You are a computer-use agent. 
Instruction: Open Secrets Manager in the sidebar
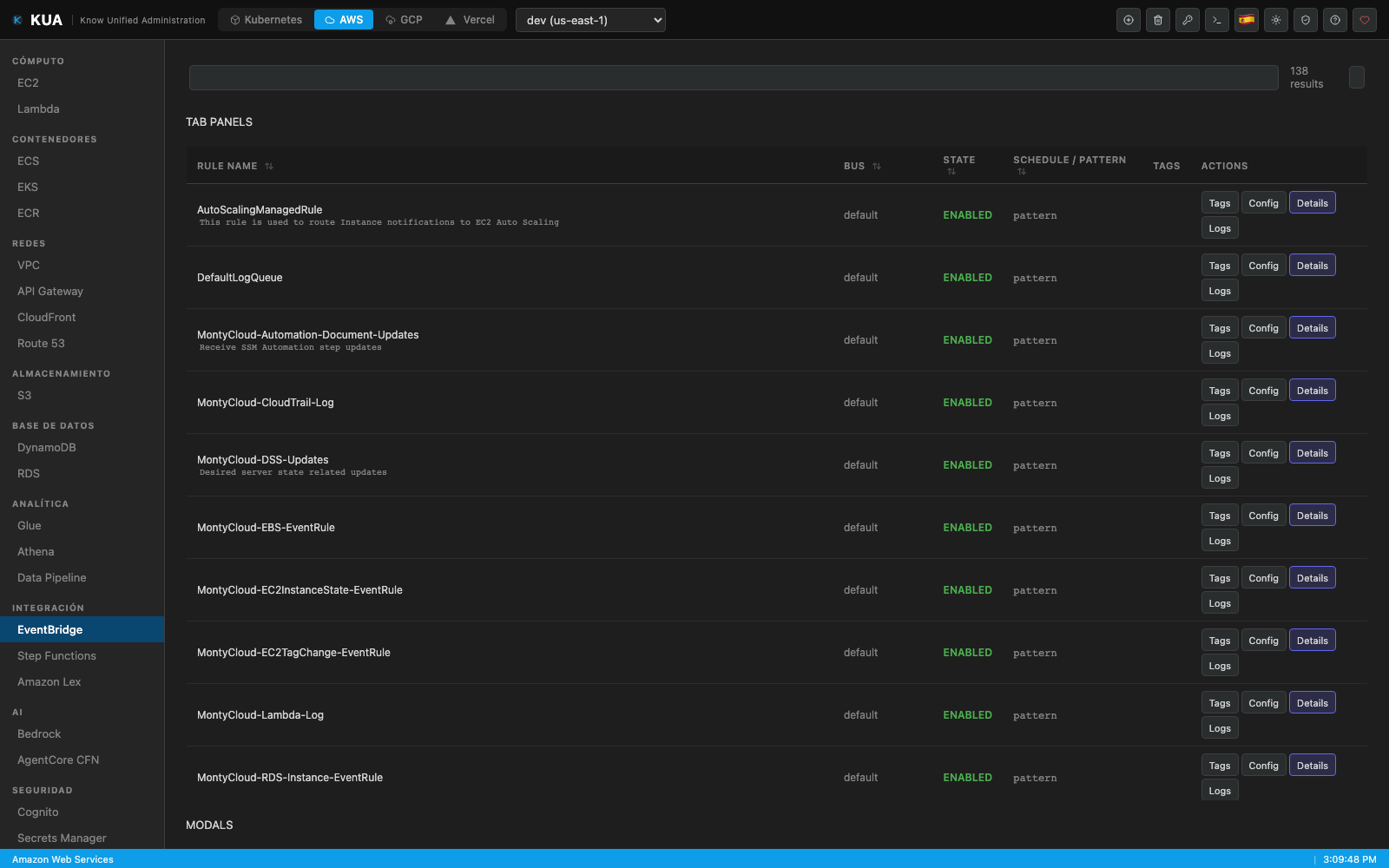[x=82, y=838]
